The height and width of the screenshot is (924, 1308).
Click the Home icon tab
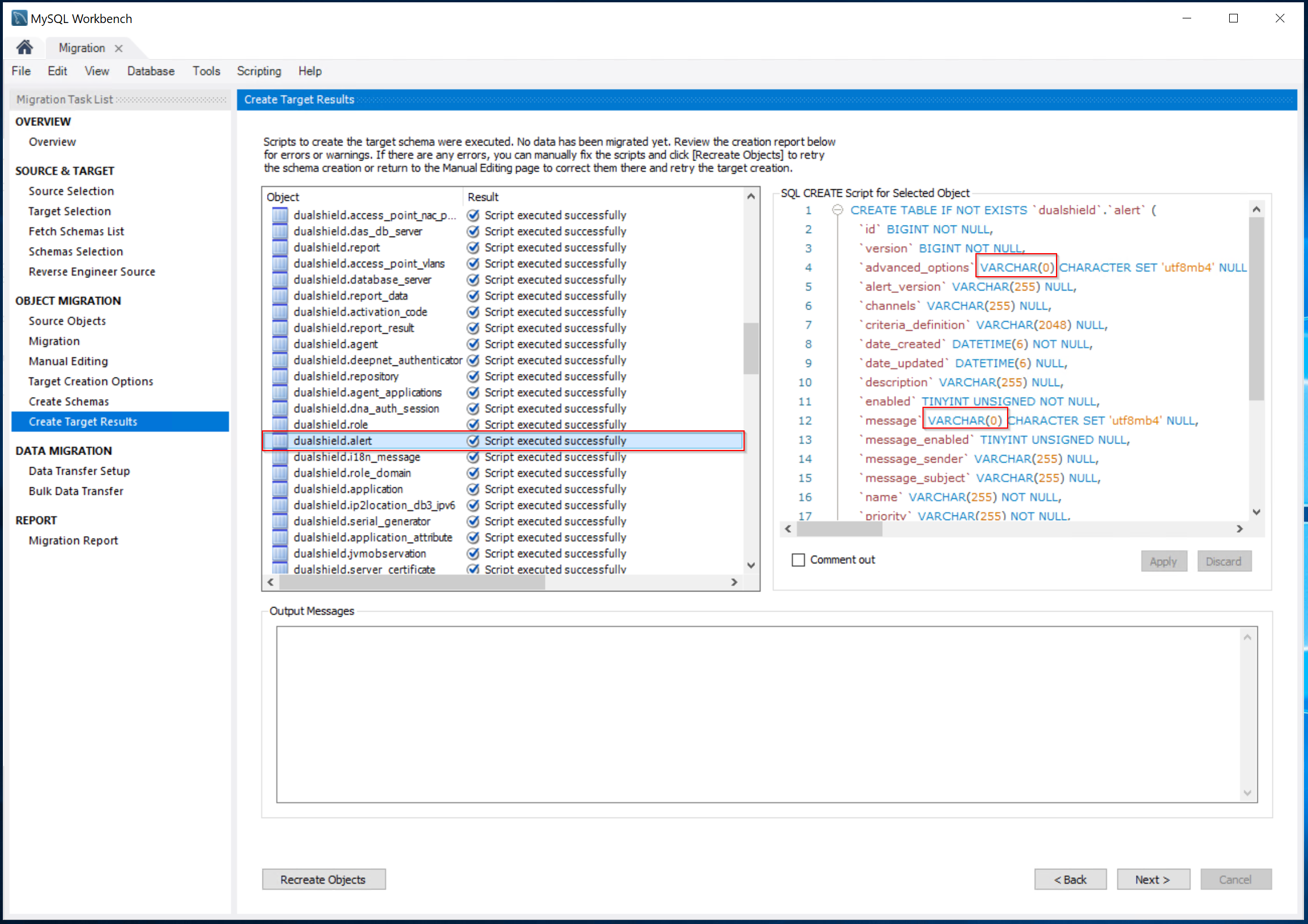24,47
